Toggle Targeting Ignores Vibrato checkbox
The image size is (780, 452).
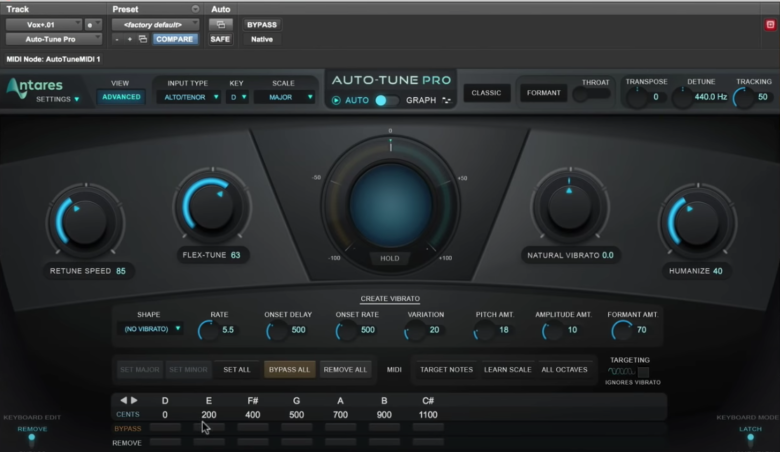(x=643, y=372)
